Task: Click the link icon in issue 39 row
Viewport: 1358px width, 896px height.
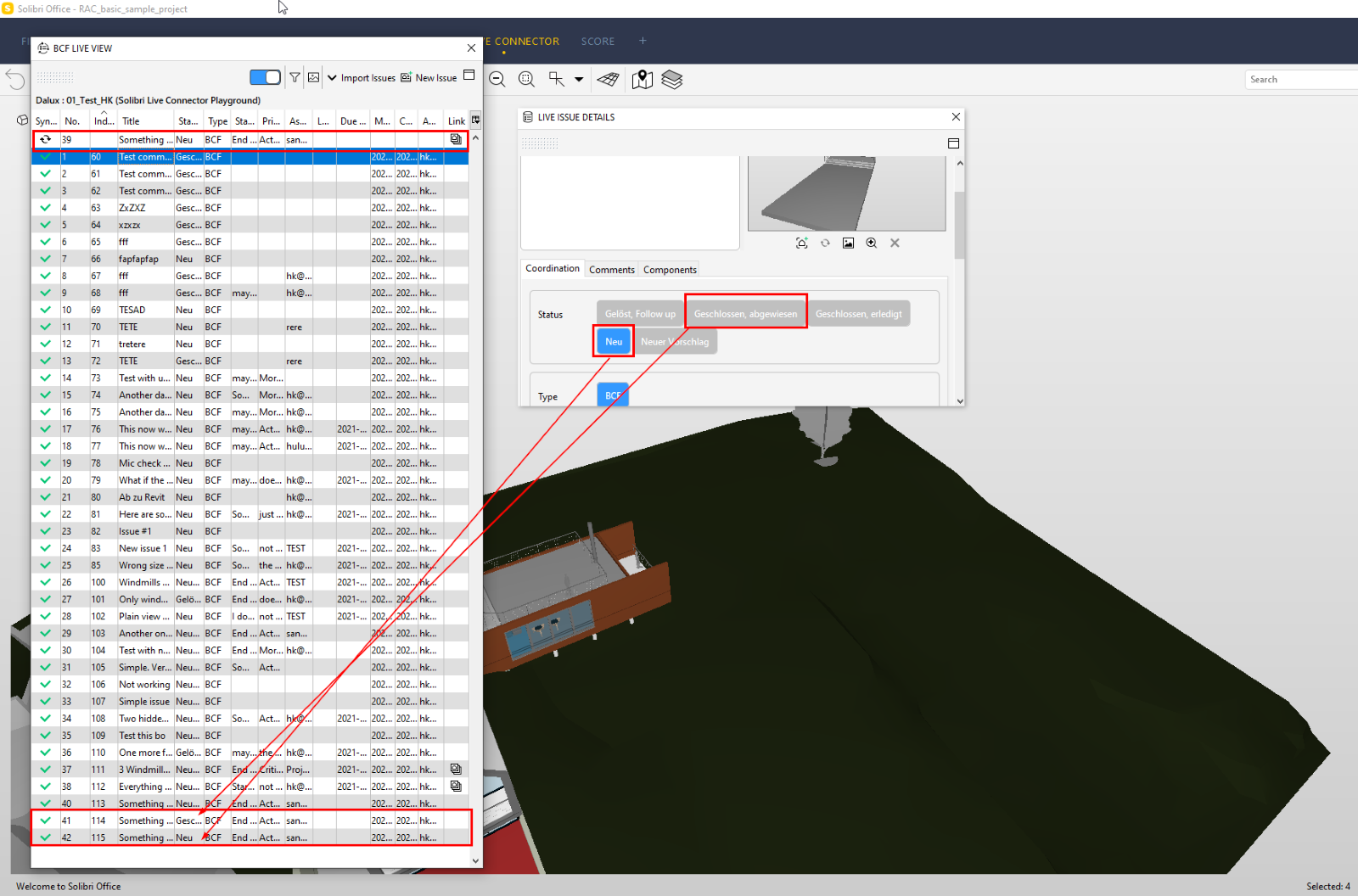Action: coord(456,139)
